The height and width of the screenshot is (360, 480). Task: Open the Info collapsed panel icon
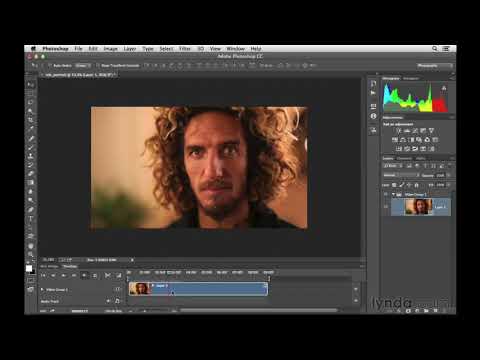coord(373,116)
